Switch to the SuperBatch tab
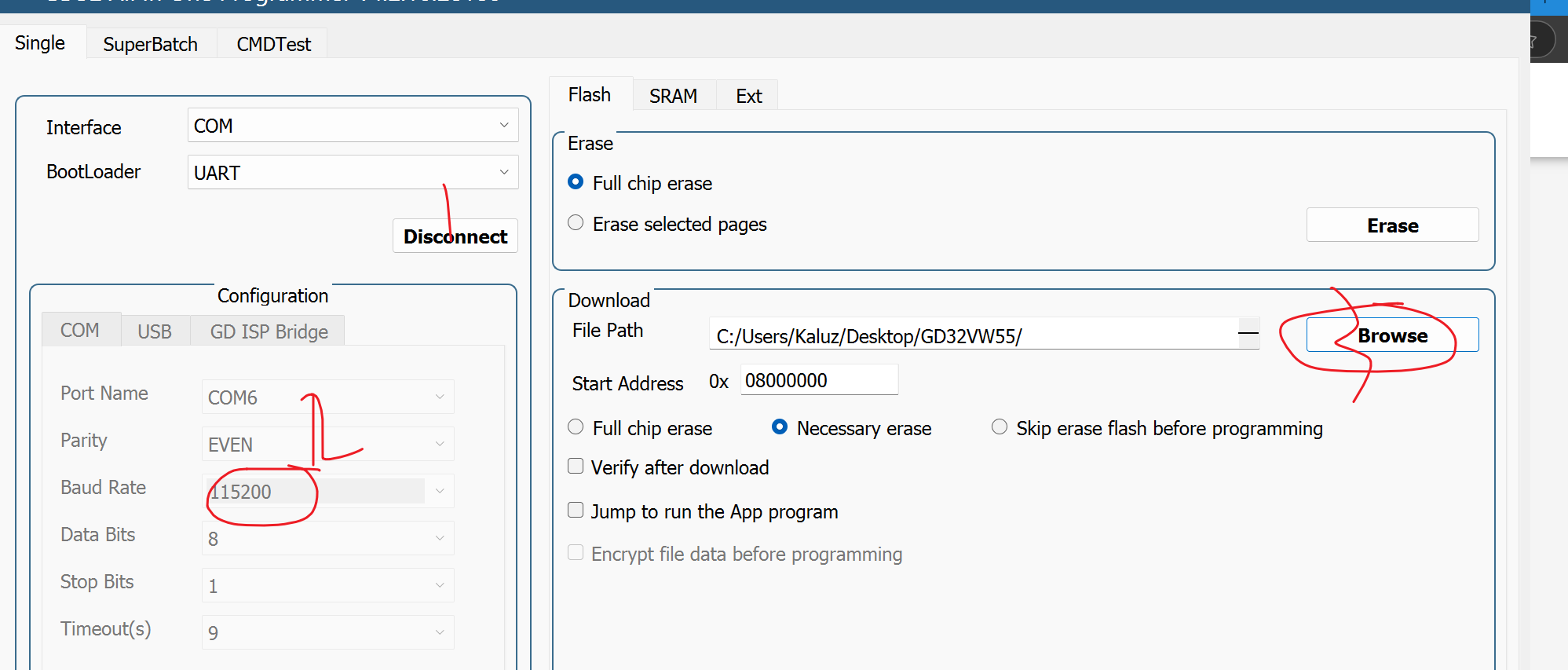This screenshot has height=670, width=1568. coord(150,44)
